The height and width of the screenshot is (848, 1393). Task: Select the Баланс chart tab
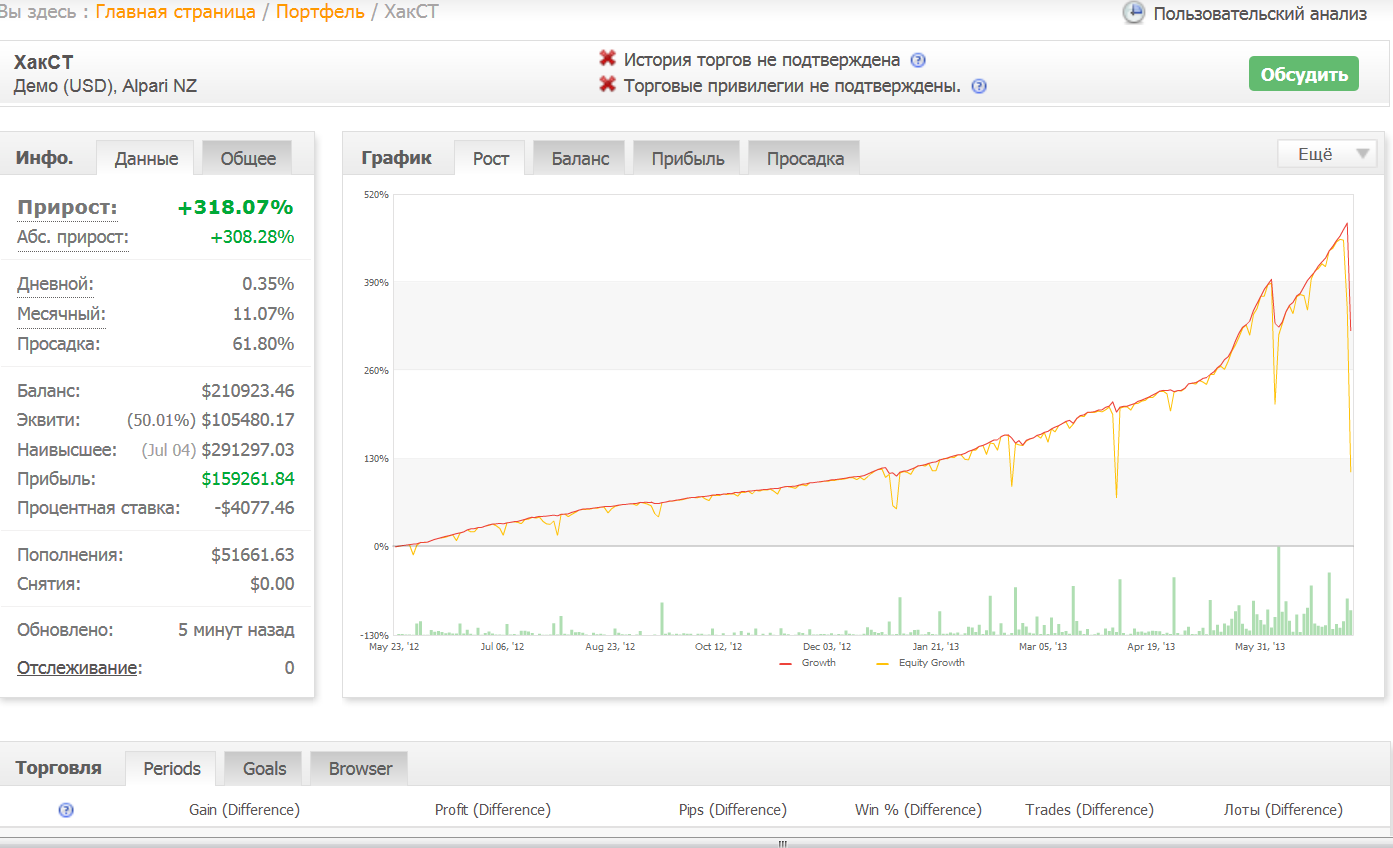pyautogui.click(x=580, y=158)
